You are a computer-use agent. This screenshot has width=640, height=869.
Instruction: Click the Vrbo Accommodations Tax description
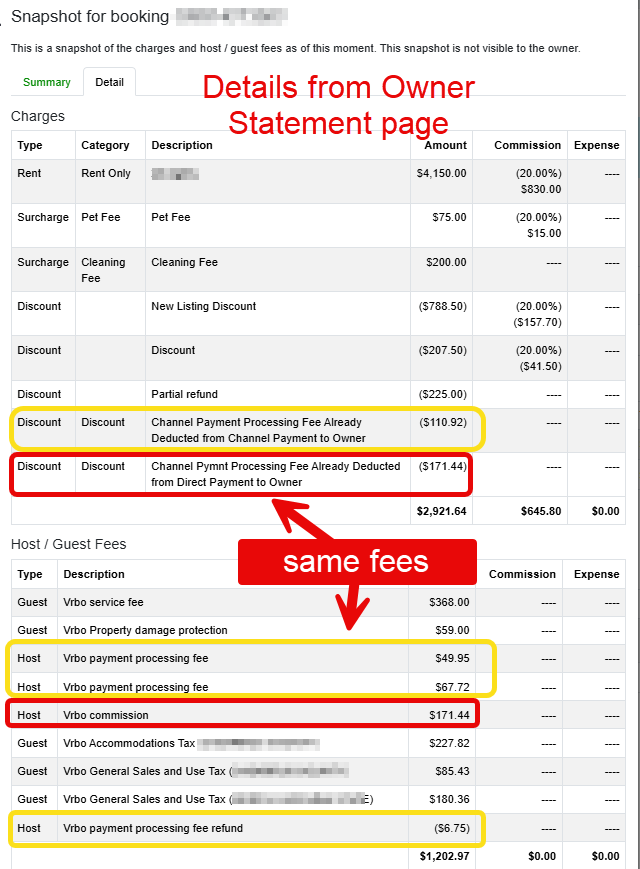pos(129,743)
